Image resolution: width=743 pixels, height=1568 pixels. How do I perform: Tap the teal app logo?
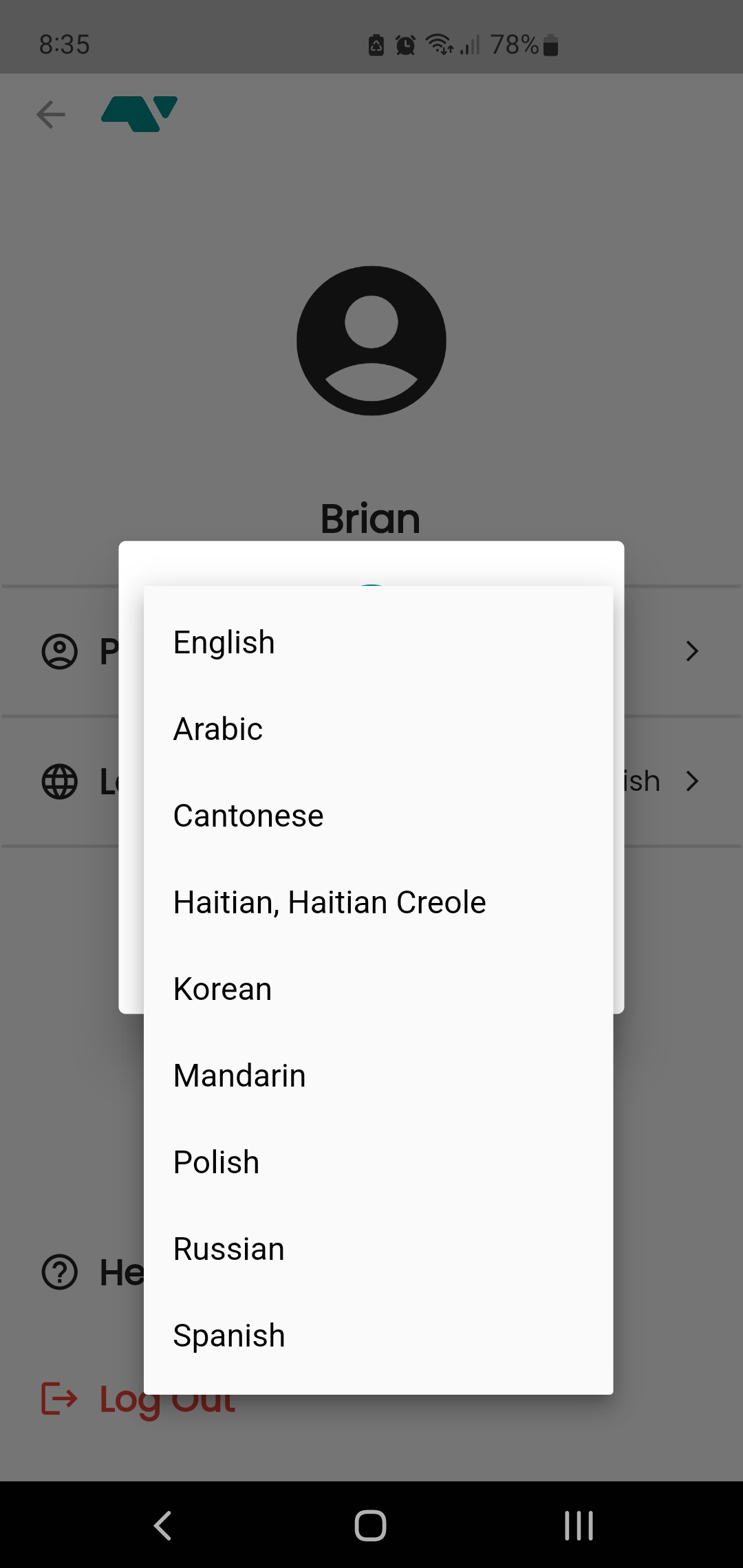140,113
